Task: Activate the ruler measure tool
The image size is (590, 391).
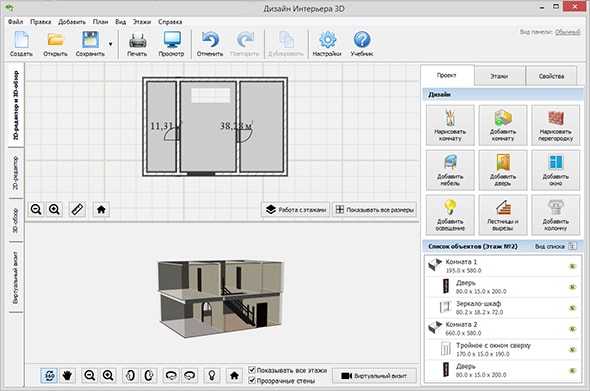Action: click(x=77, y=210)
